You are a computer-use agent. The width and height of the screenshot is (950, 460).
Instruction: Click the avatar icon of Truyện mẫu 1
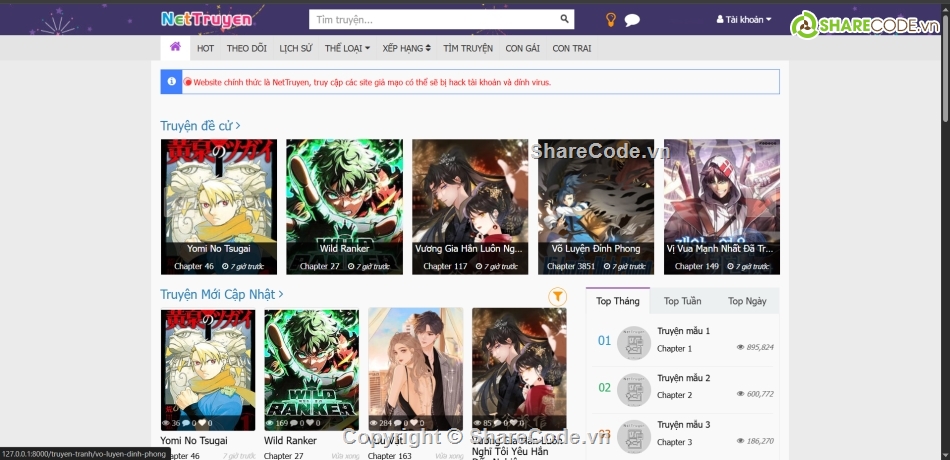pos(634,343)
